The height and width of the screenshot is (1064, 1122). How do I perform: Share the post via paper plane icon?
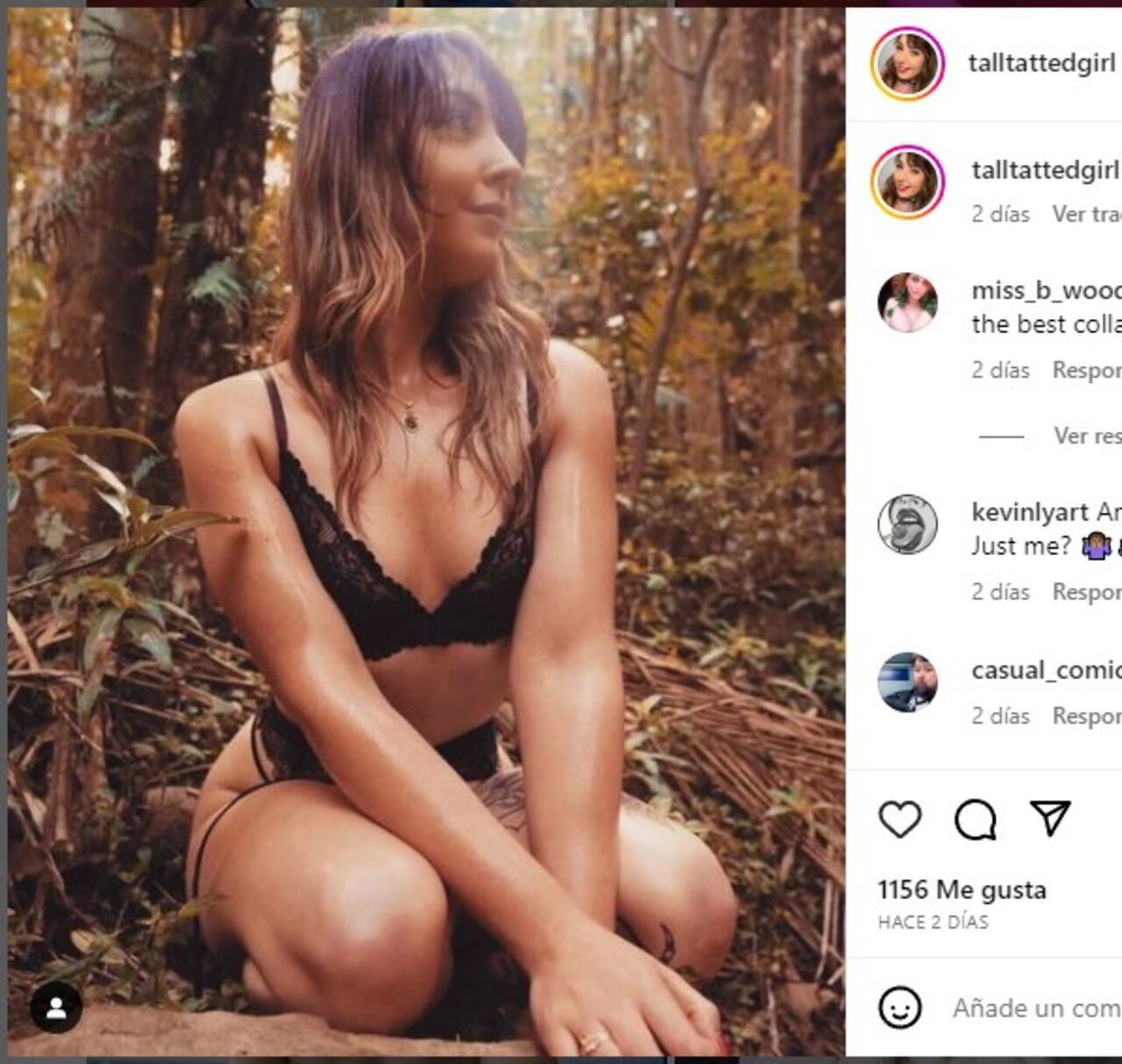click(x=1050, y=818)
